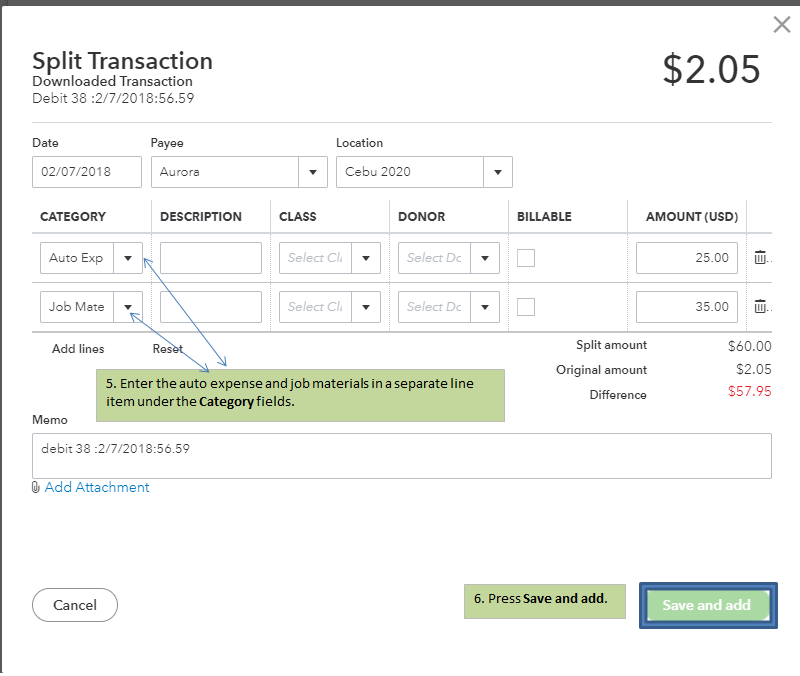This screenshot has width=800, height=676.
Task: Click Reset to clear split lines
Action: point(167,349)
